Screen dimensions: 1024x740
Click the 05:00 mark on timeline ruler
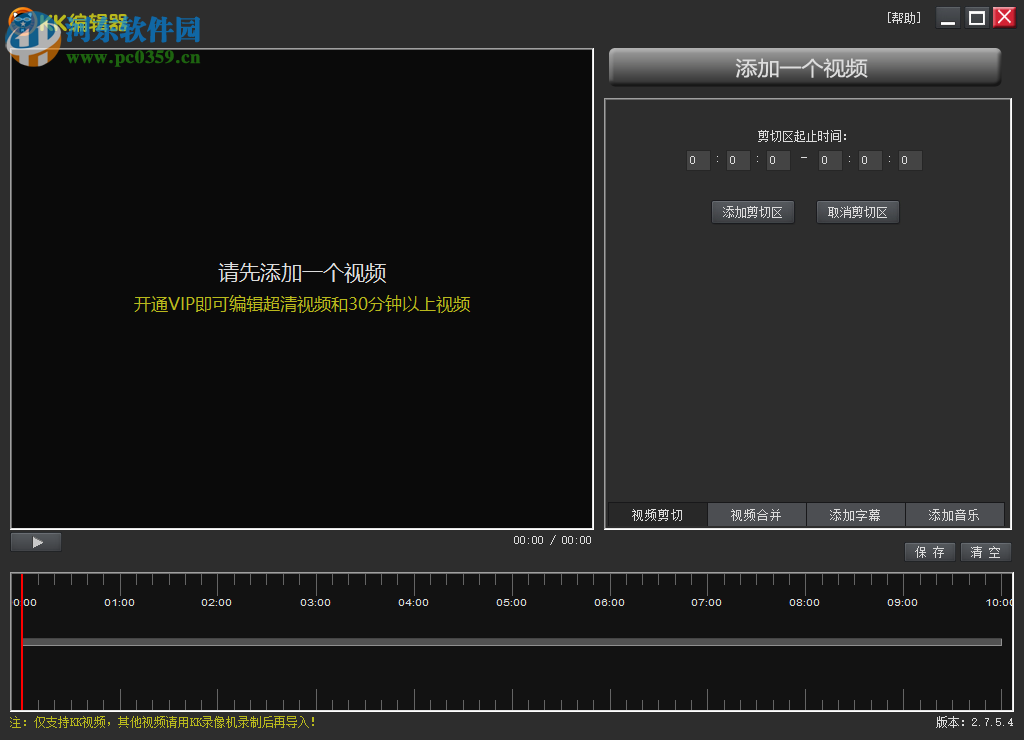(x=511, y=602)
